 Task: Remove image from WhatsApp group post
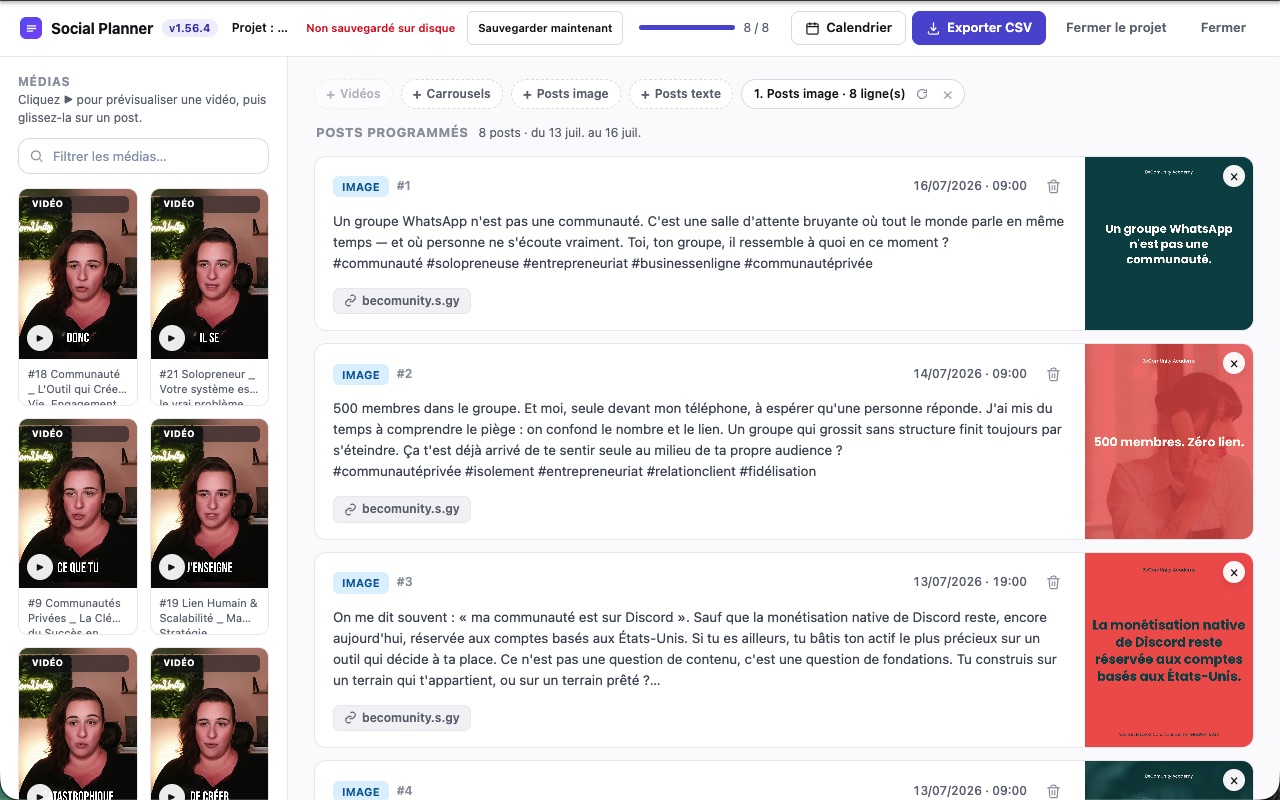tap(1234, 176)
